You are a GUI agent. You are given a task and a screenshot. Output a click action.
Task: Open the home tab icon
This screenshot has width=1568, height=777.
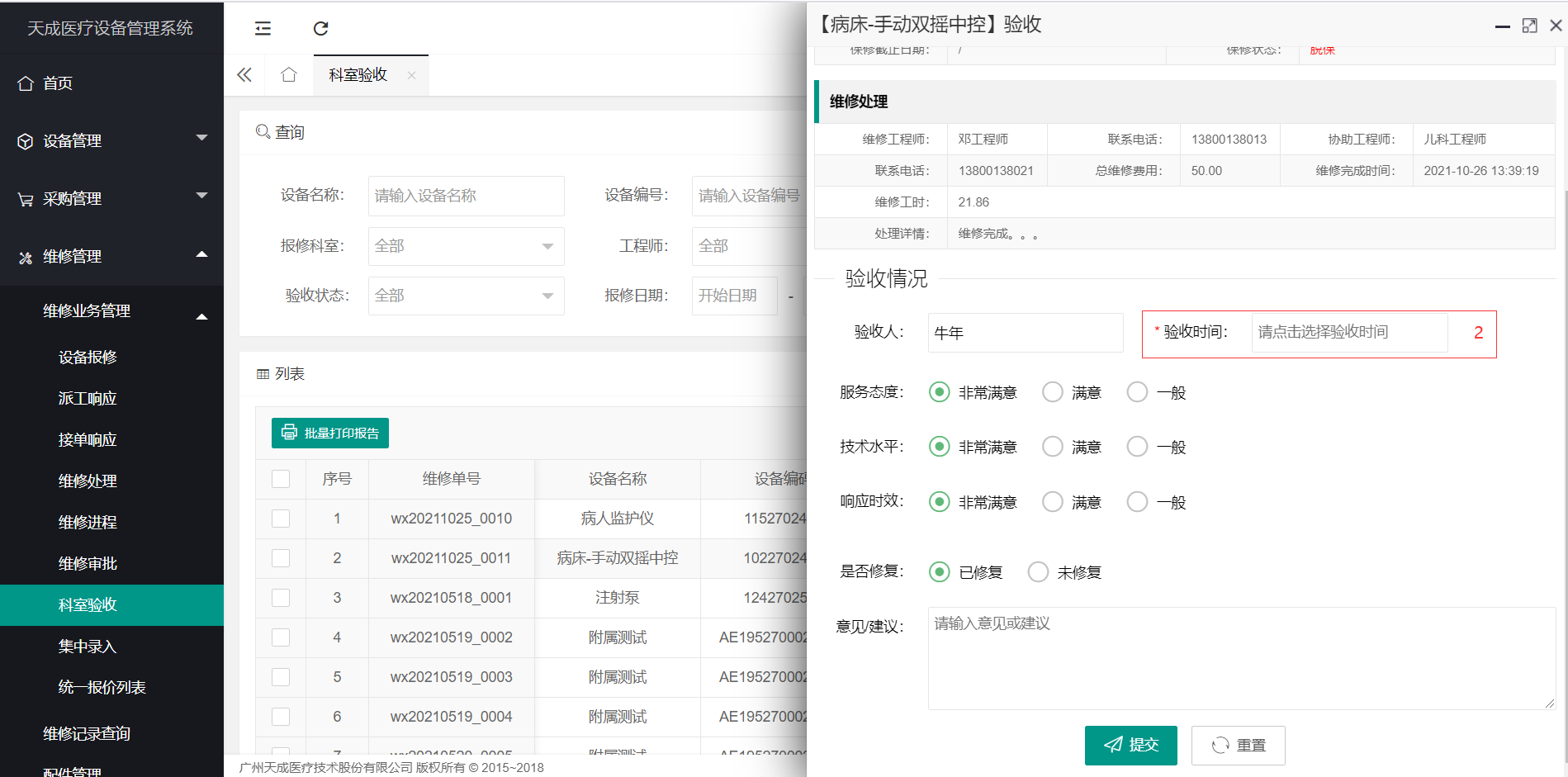click(x=288, y=75)
